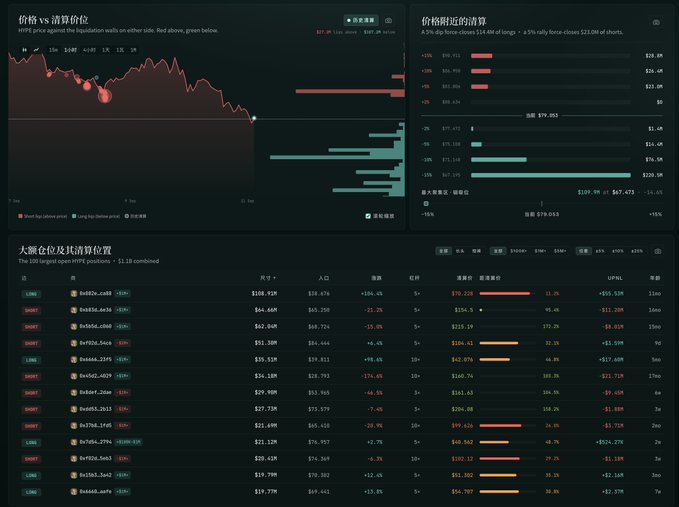
Task: Click camera icon in nearby liquidations panel
Action: [x=656, y=22]
